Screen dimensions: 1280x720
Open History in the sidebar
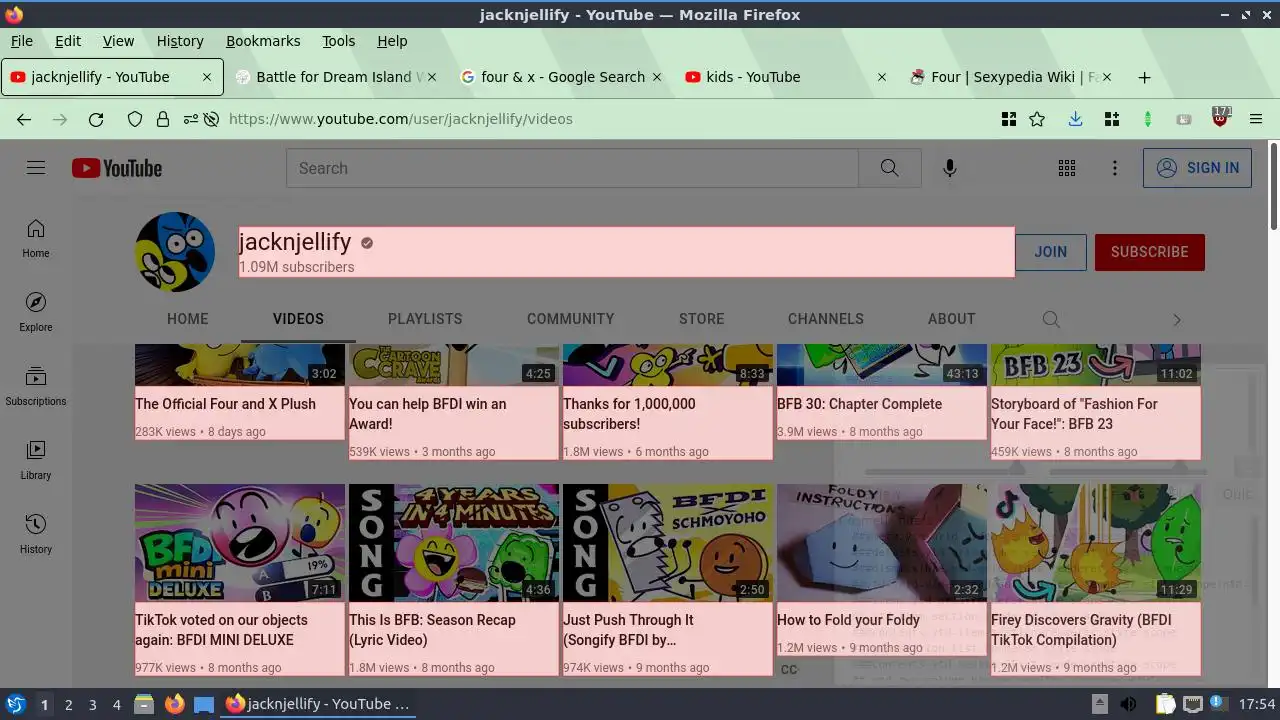pyautogui.click(x=36, y=535)
